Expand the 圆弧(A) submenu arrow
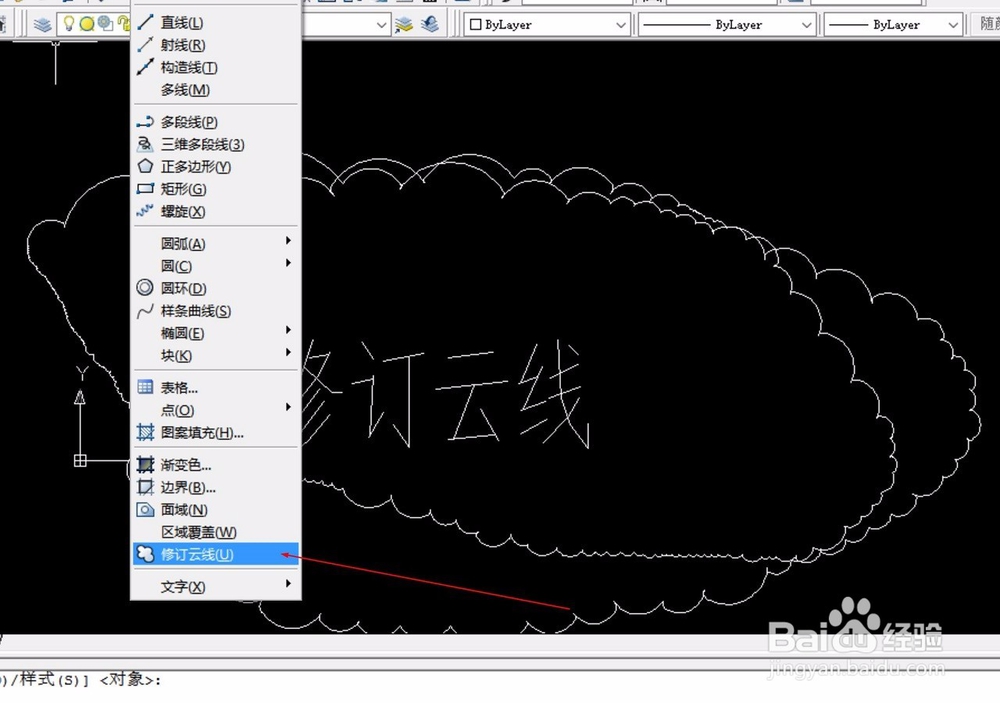The height and width of the screenshot is (703, 1000). [288, 240]
